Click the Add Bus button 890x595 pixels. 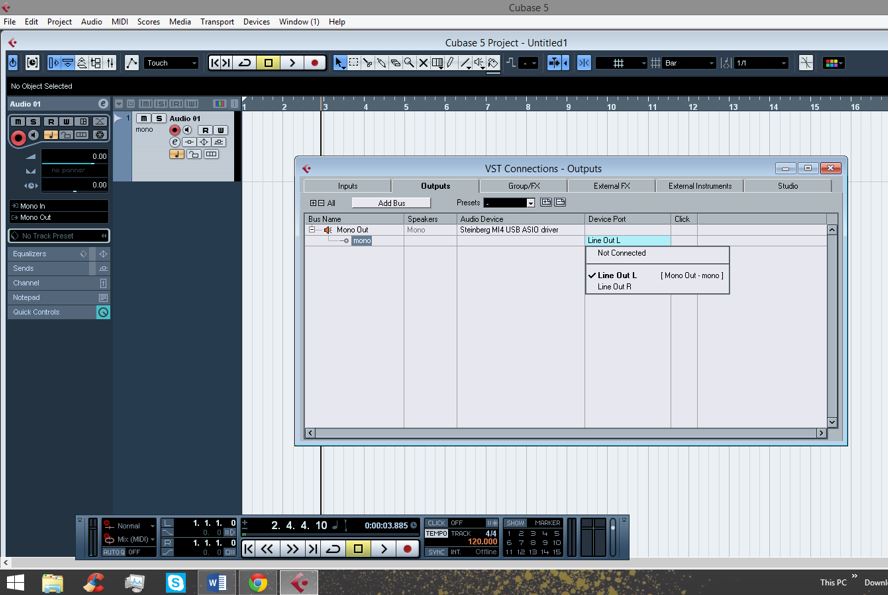(391, 203)
